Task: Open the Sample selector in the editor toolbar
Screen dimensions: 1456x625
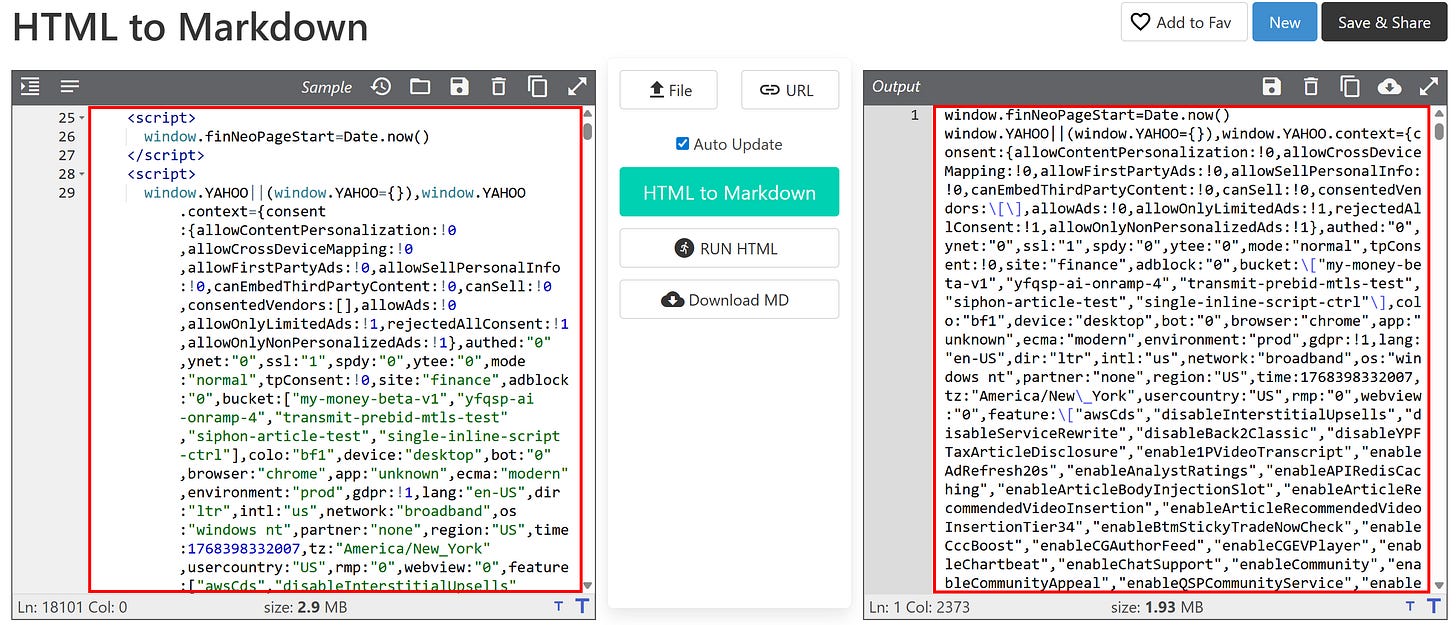Action: coord(326,87)
